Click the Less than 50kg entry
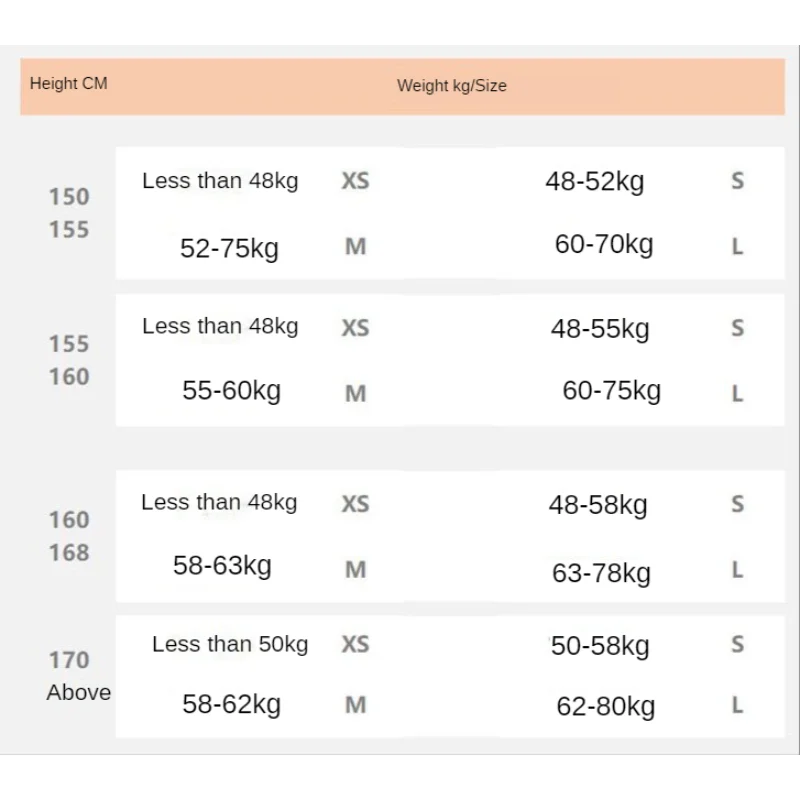Image resolution: width=800 pixels, height=800 pixels. [230, 644]
